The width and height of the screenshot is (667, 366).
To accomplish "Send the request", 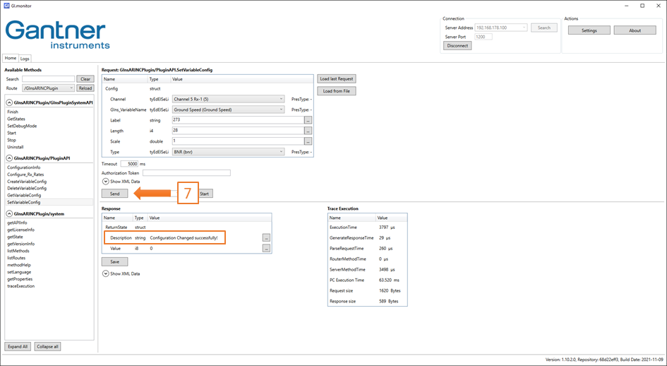I will [x=115, y=194].
